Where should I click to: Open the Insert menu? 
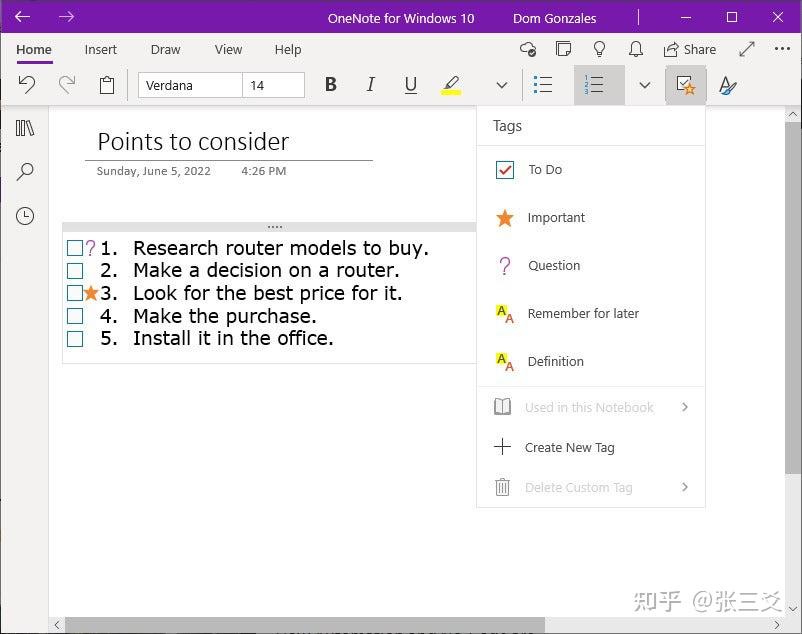tap(100, 49)
